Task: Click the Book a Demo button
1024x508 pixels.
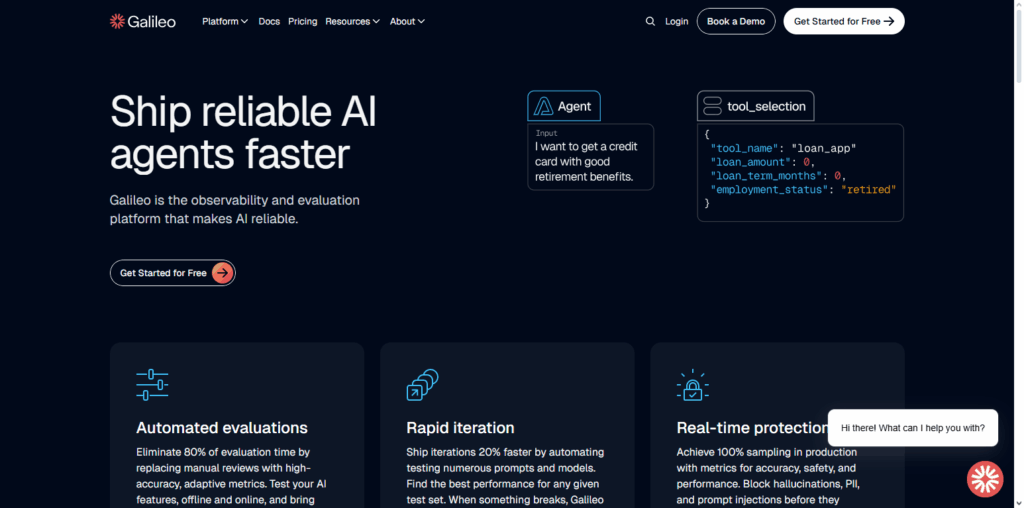Action: 736,22
